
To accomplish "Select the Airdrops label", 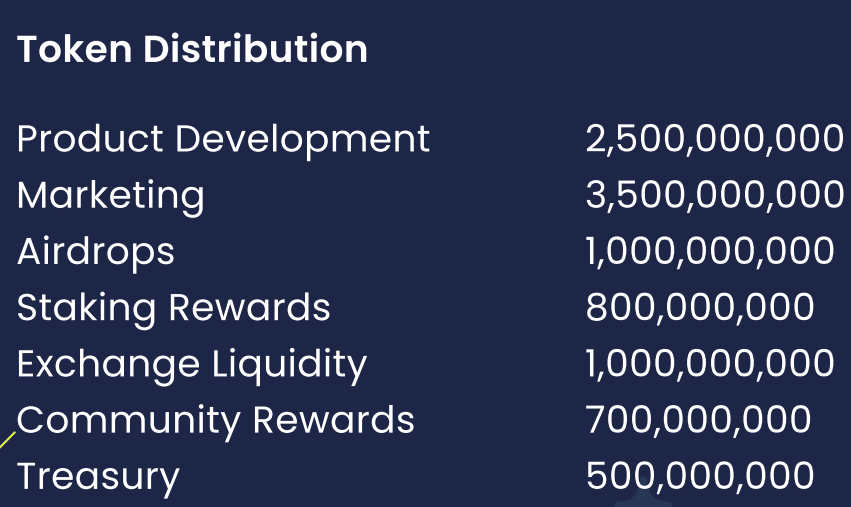I will (x=96, y=252).
